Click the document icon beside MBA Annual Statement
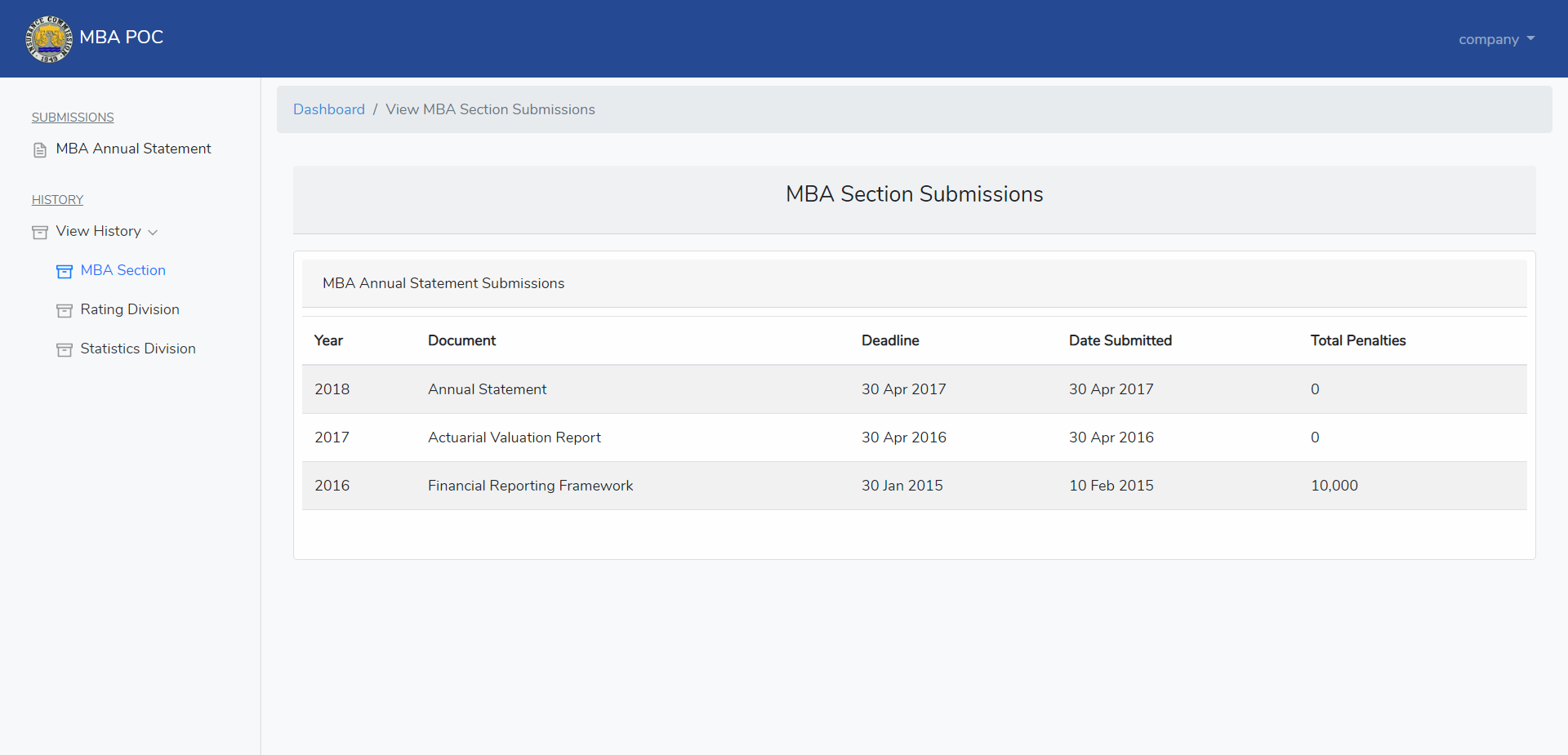Viewport: 1568px width, 755px height. click(x=40, y=150)
